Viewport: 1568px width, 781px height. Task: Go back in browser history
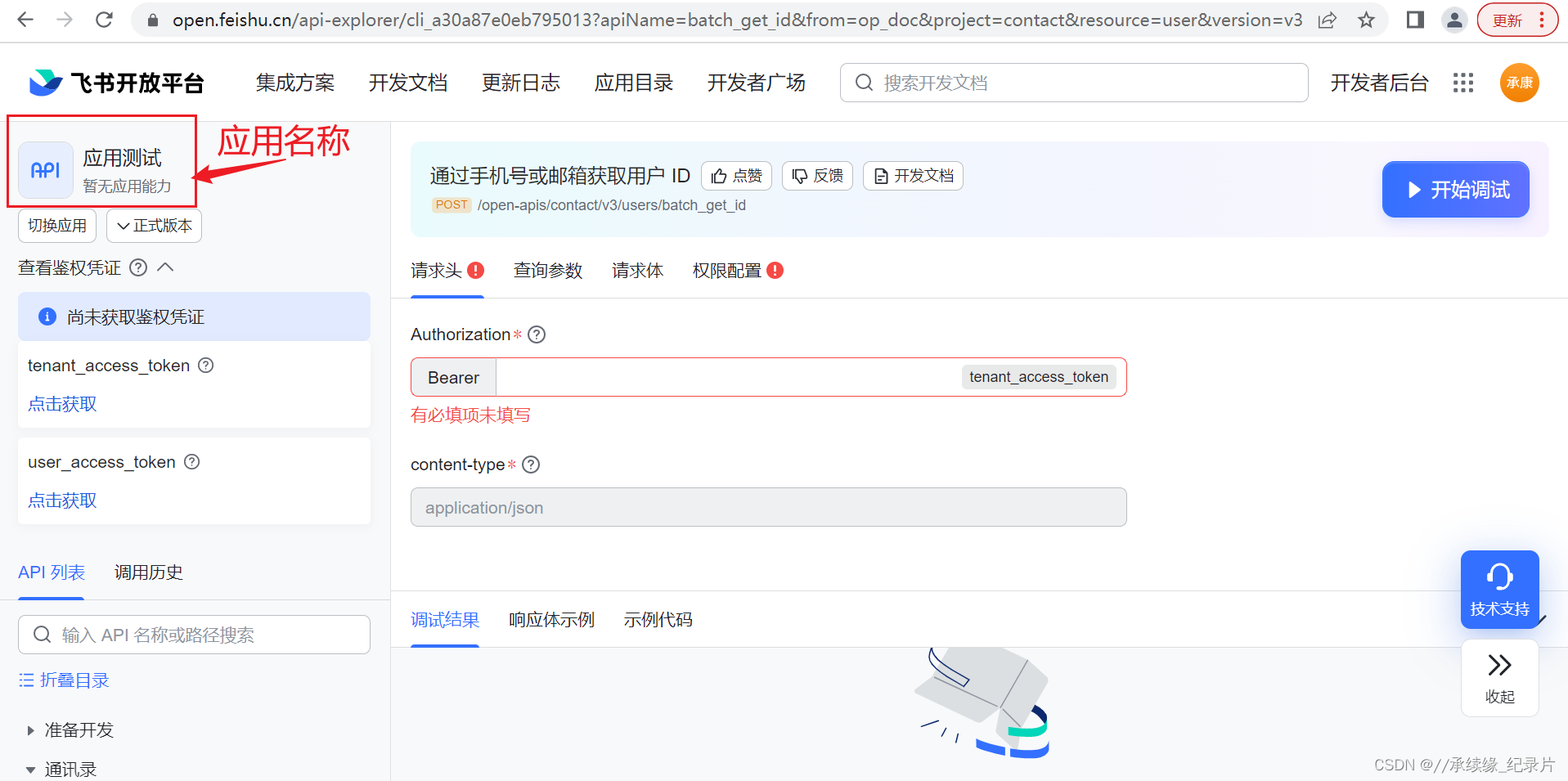tap(25, 20)
